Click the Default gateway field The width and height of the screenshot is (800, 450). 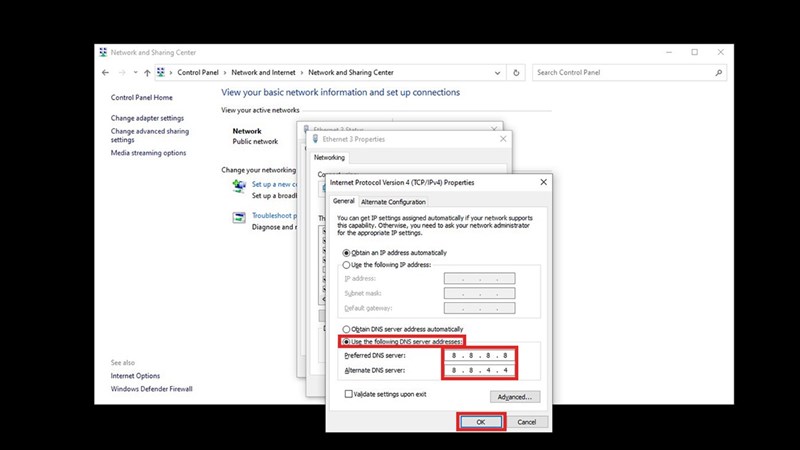click(480, 308)
